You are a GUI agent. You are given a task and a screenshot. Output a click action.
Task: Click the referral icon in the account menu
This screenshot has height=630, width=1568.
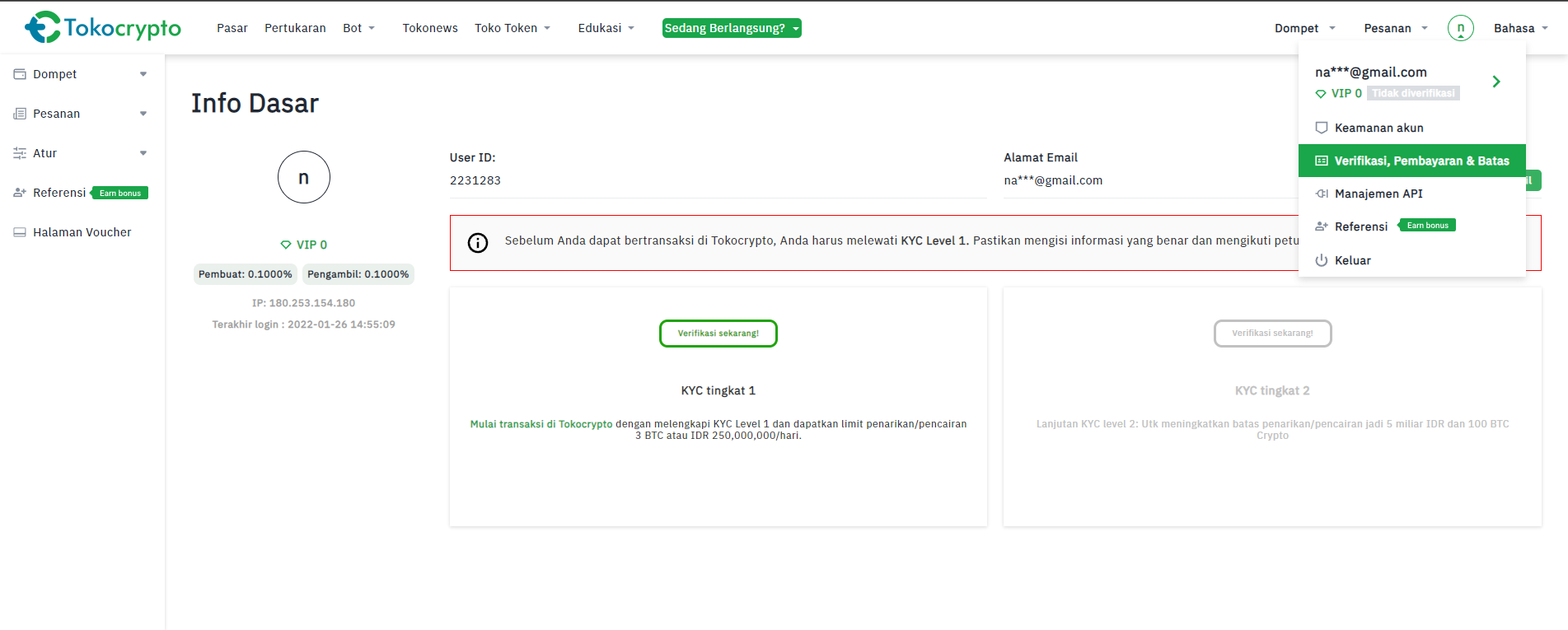tap(1322, 226)
